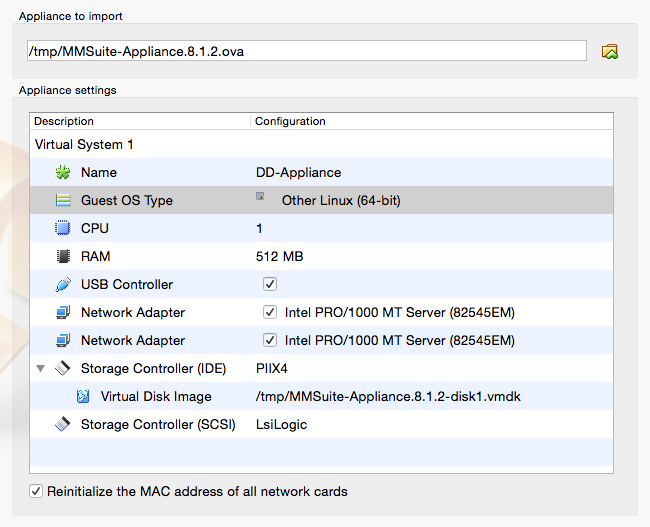Click the green Name icon

(x=62, y=173)
